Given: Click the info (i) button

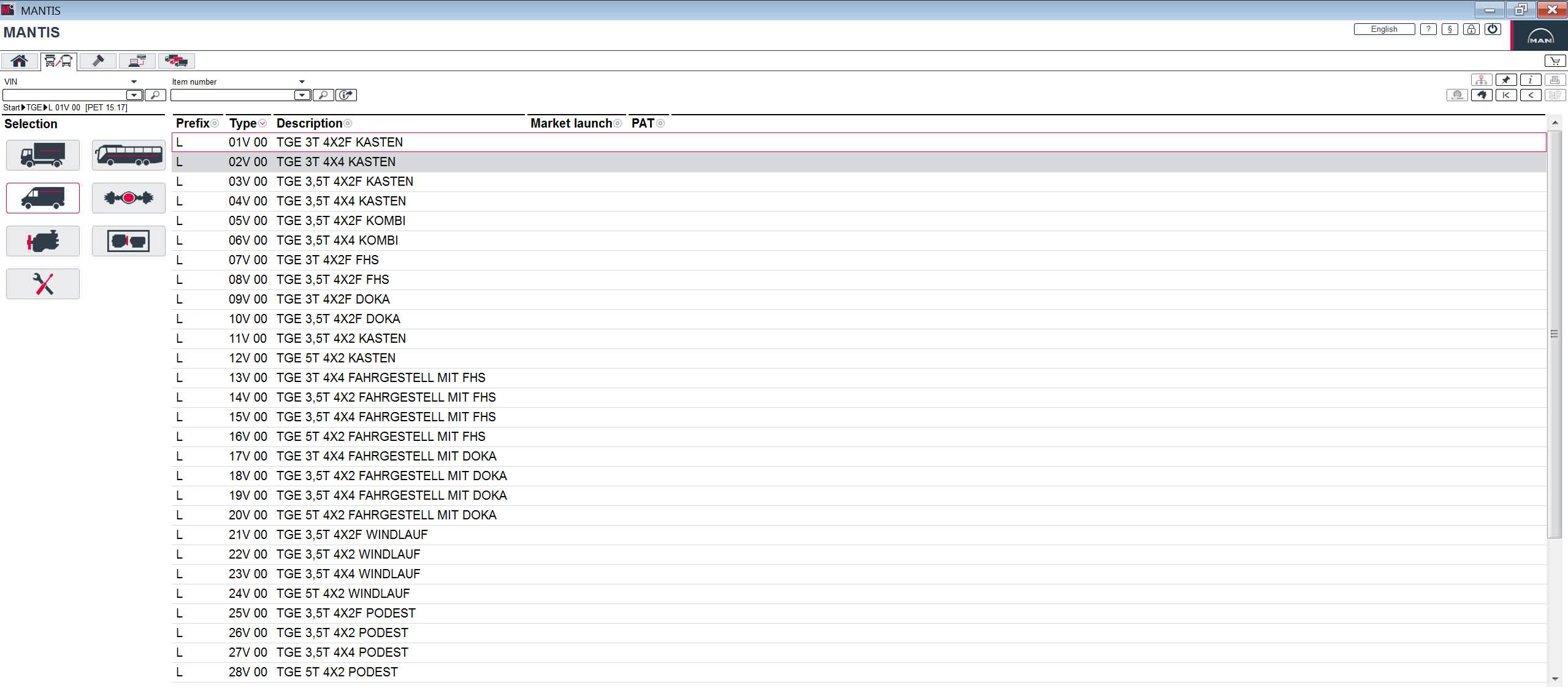Looking at the screenshot, I should [x=1531, y=80].
